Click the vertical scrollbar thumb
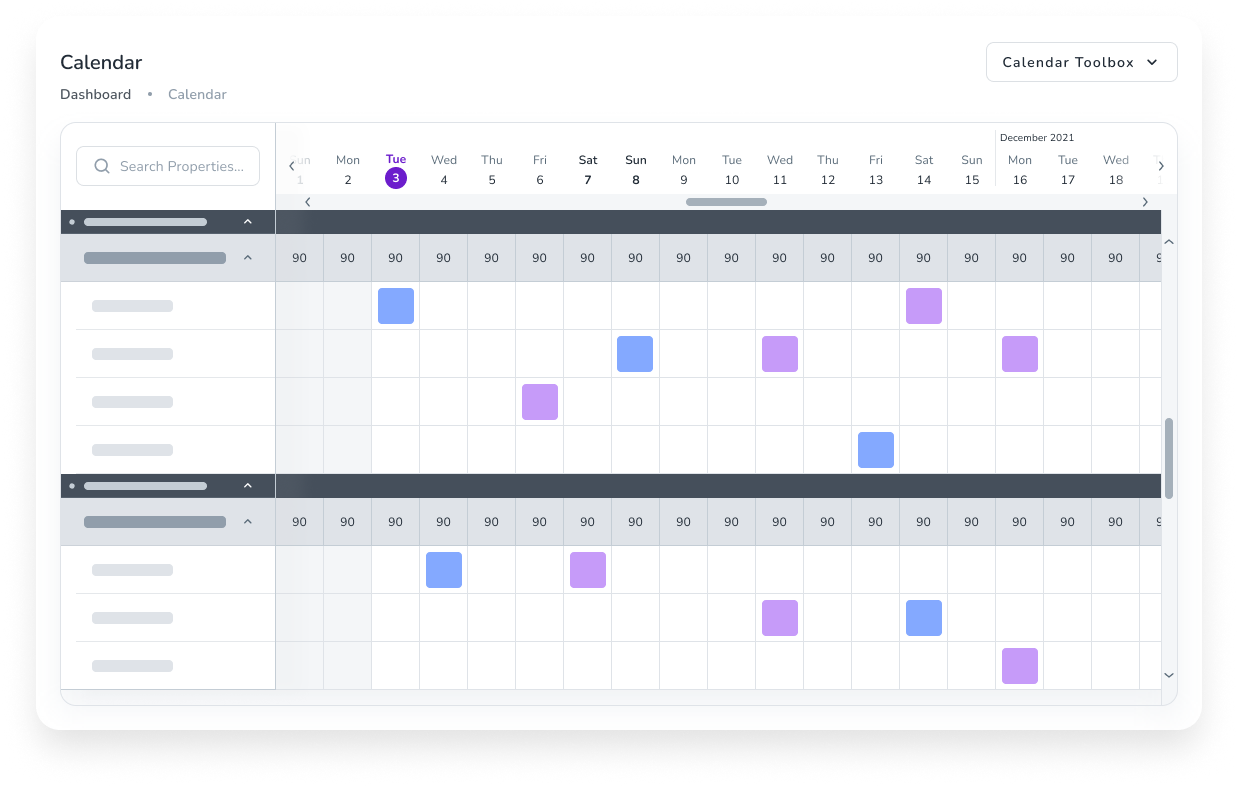Screen dimensions: 1238x786 1169,458
